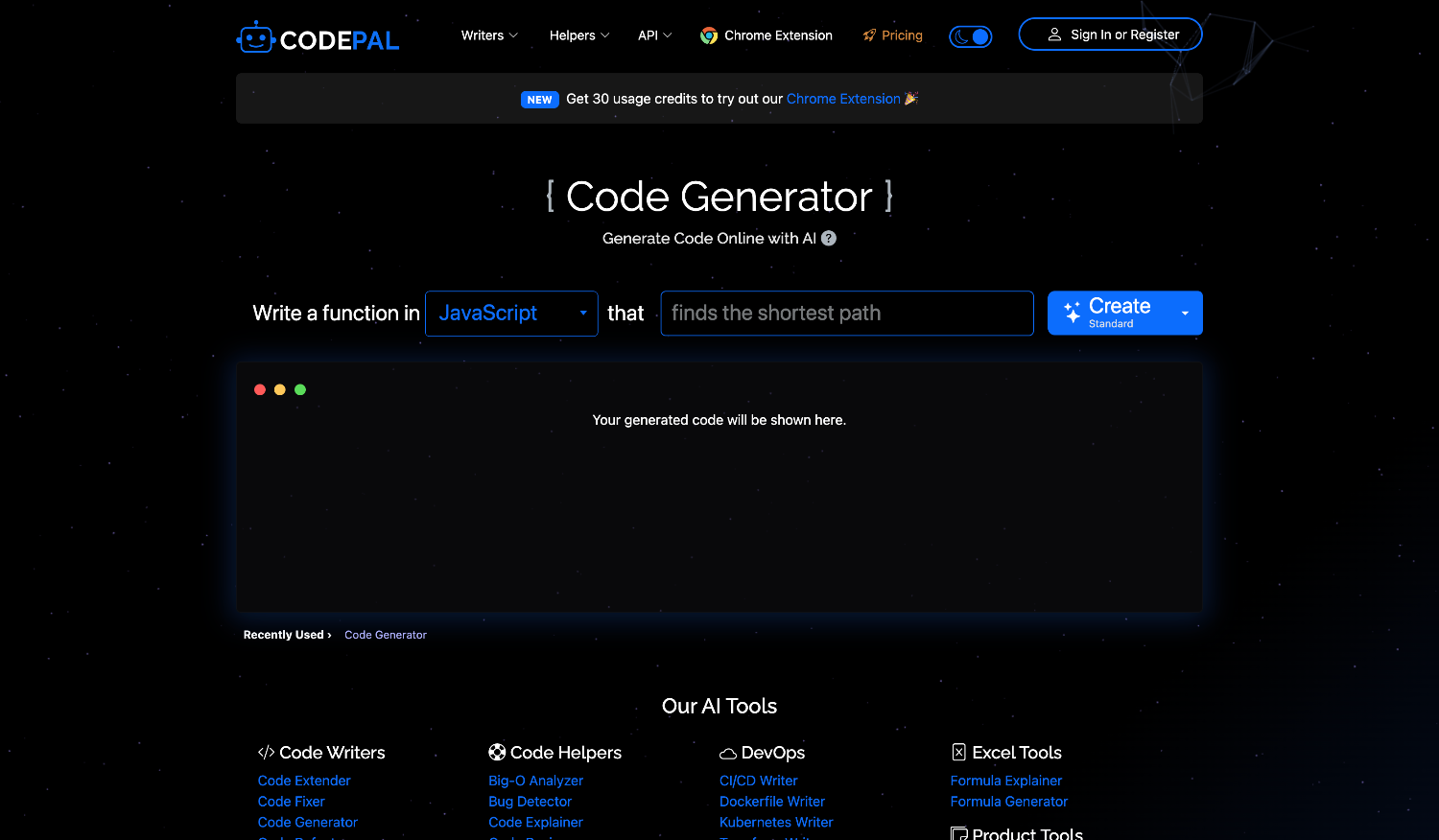Open the JavaScript language dropdown

[x=511, y=314]
